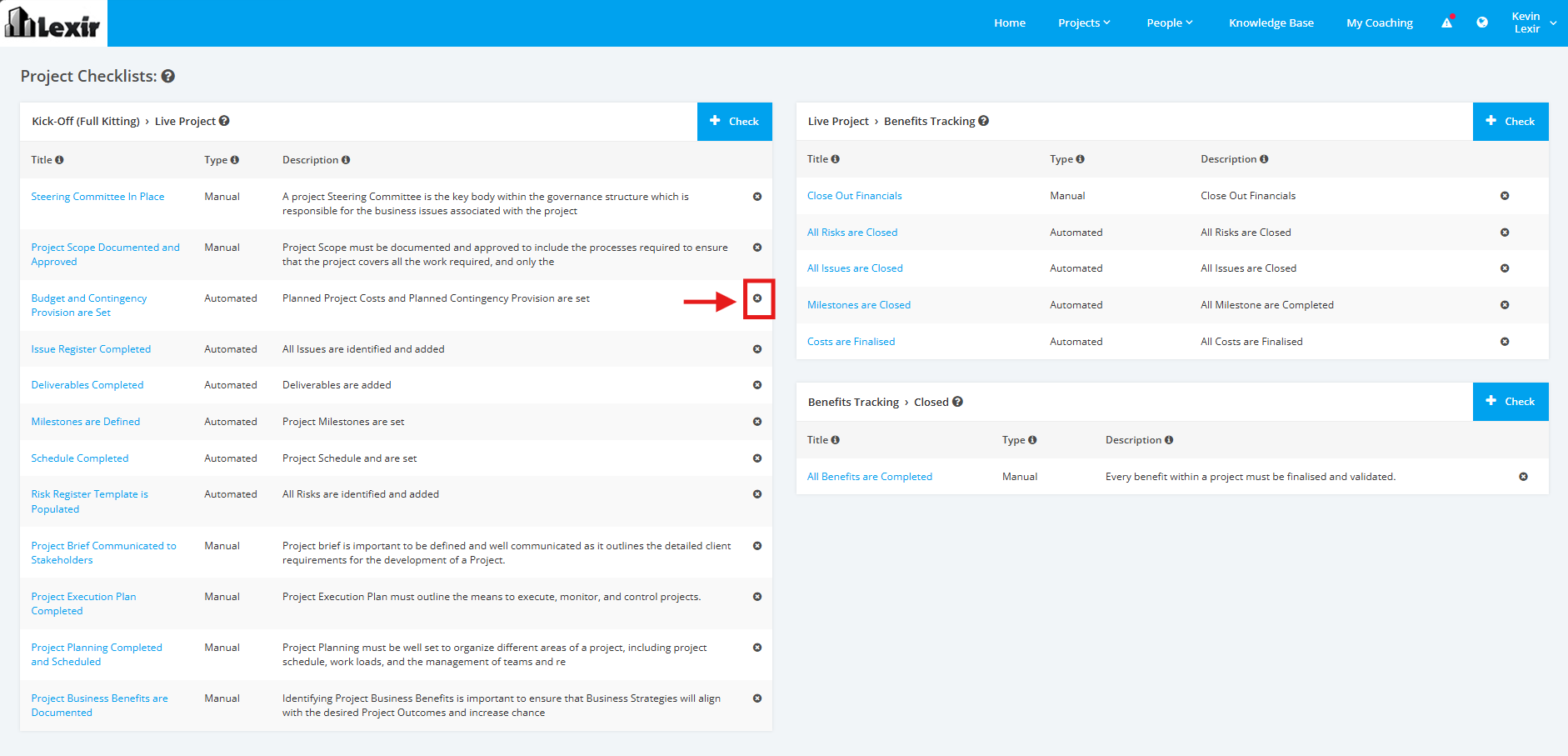Remove the Costs are Finalised check
This screenshot has width=1568, height=756.
click(x=1505, y=342)
